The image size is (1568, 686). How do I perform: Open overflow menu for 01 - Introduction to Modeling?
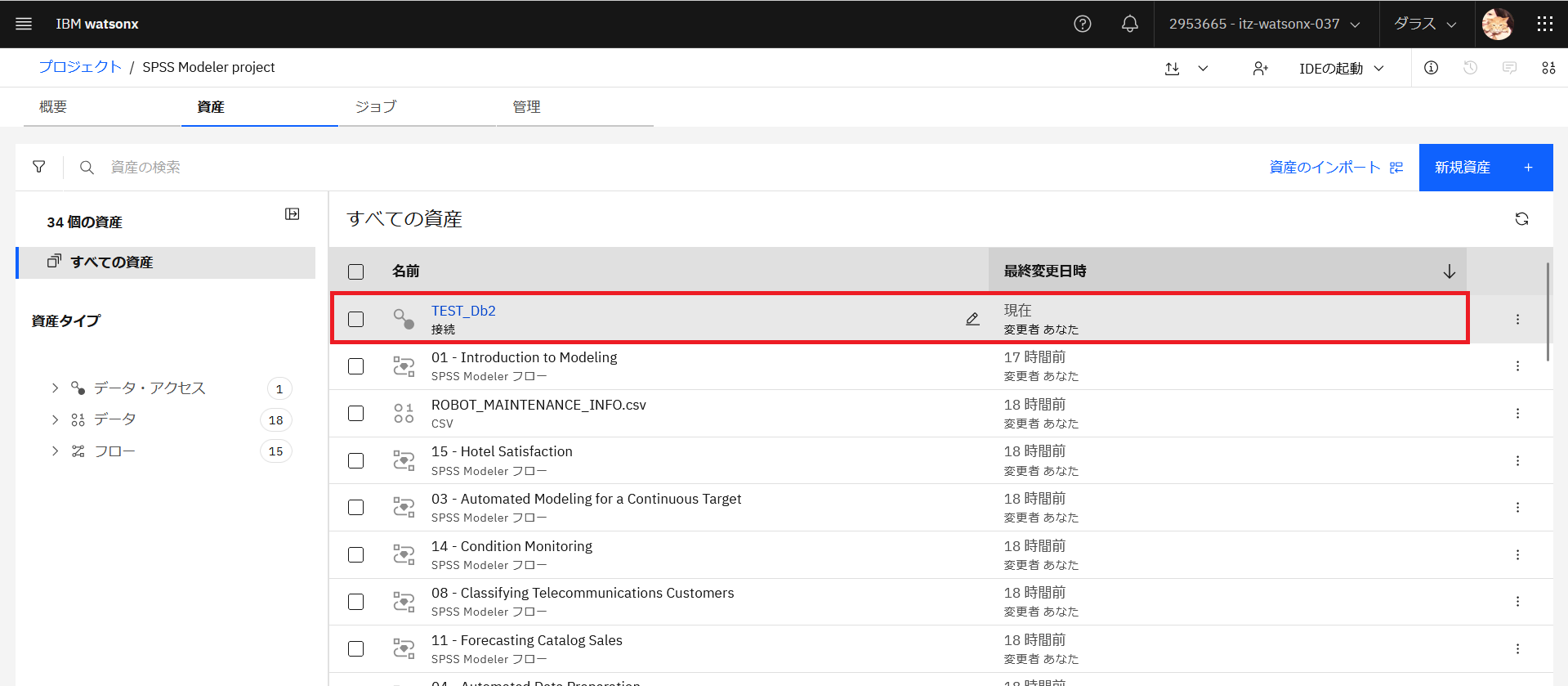[1518, 365]
